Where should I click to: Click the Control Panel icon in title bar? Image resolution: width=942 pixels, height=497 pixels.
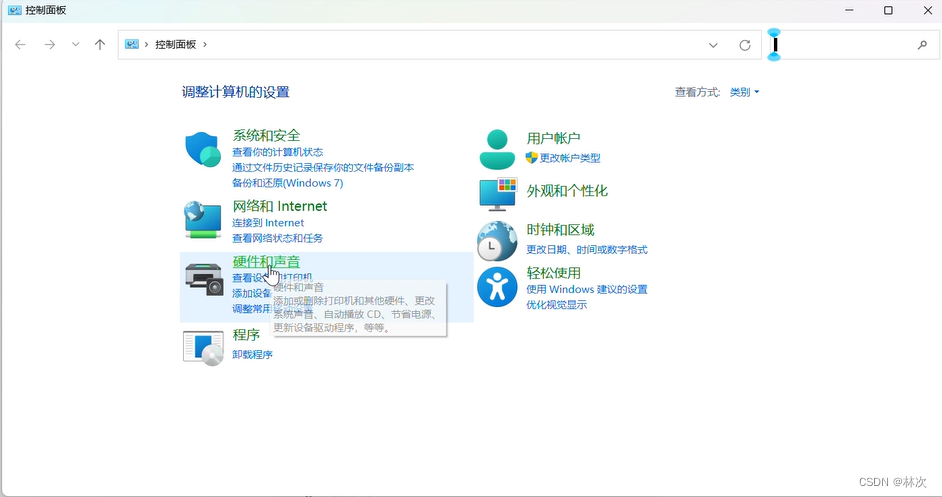14,10
